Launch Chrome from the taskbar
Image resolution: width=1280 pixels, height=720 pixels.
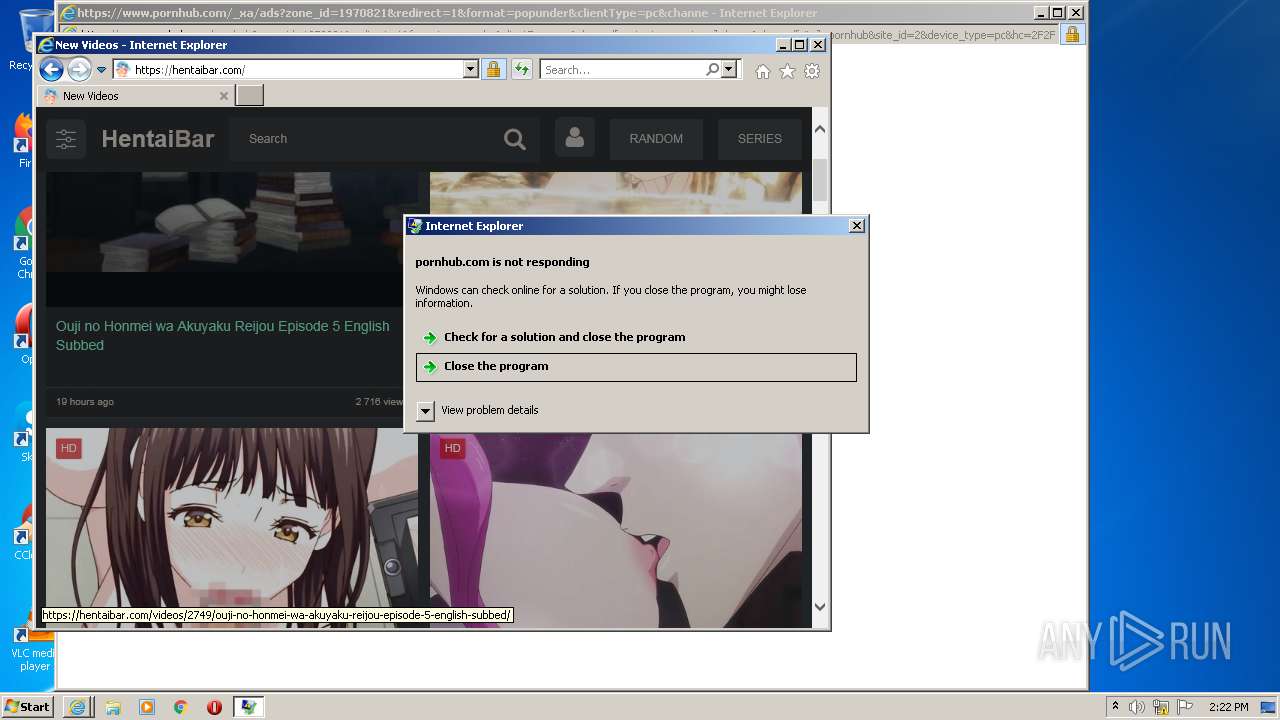pyautogui.click(x=181, y=707)
